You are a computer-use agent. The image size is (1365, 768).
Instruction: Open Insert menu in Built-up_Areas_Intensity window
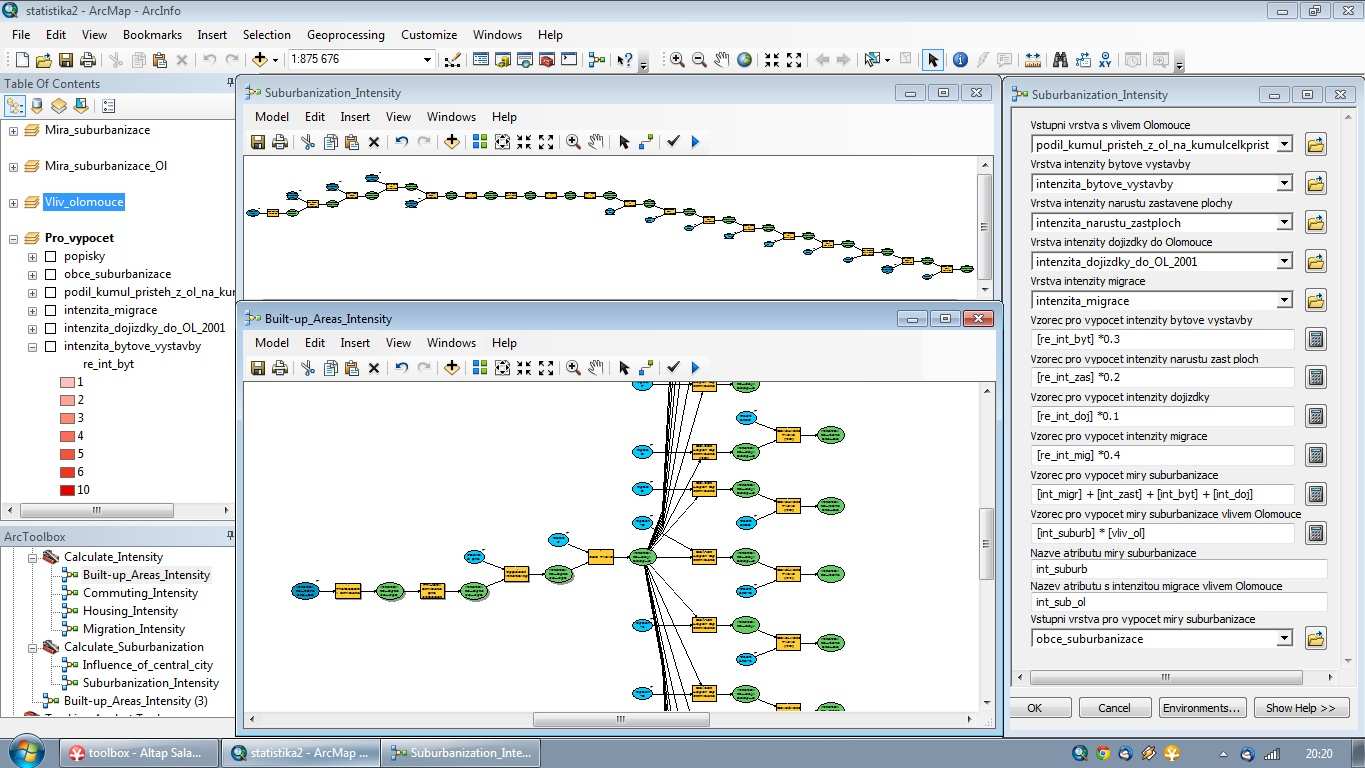pyautogui.click(x=355, y=343)
